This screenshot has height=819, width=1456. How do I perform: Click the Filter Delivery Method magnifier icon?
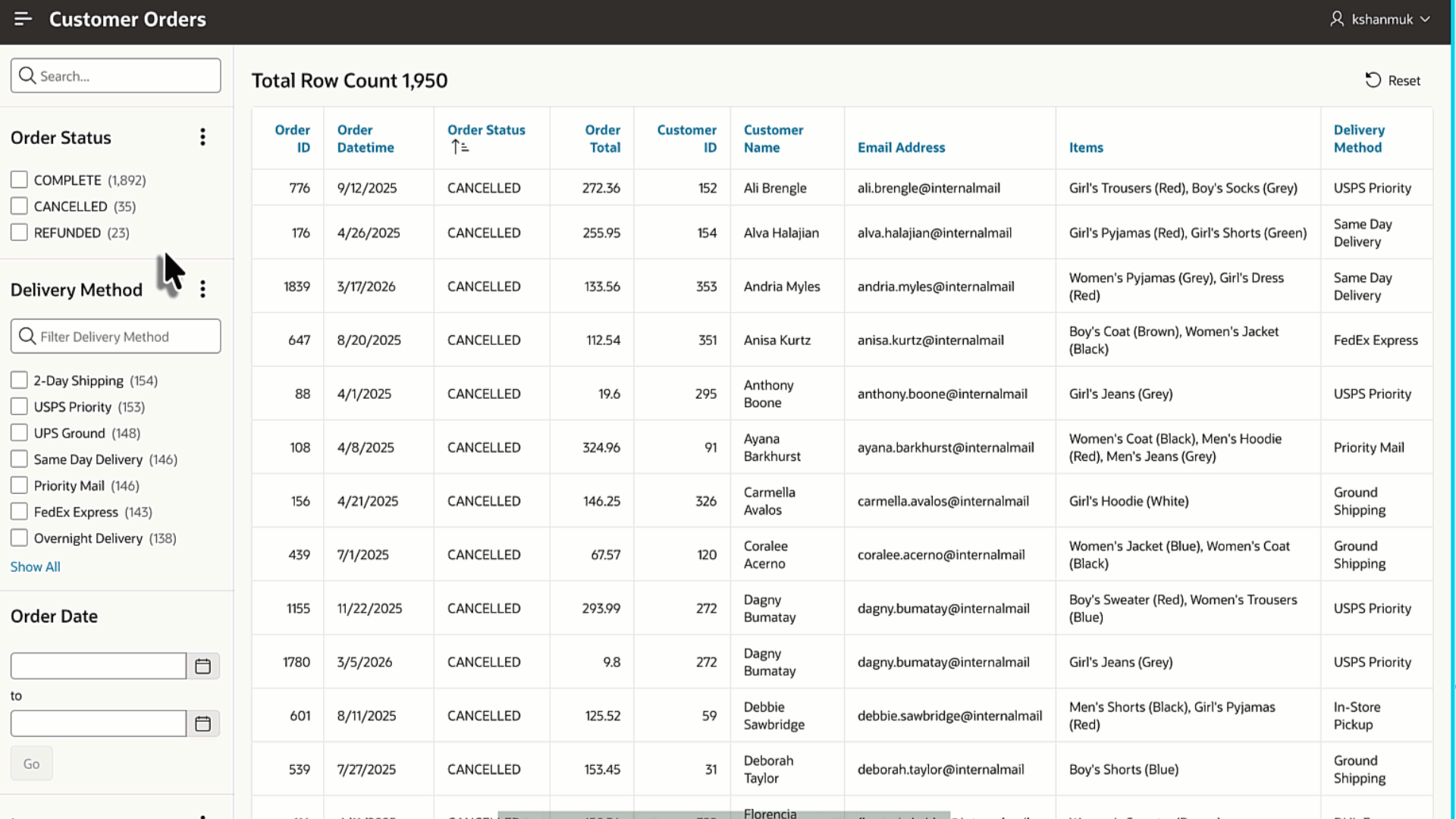tap(27, 337)
